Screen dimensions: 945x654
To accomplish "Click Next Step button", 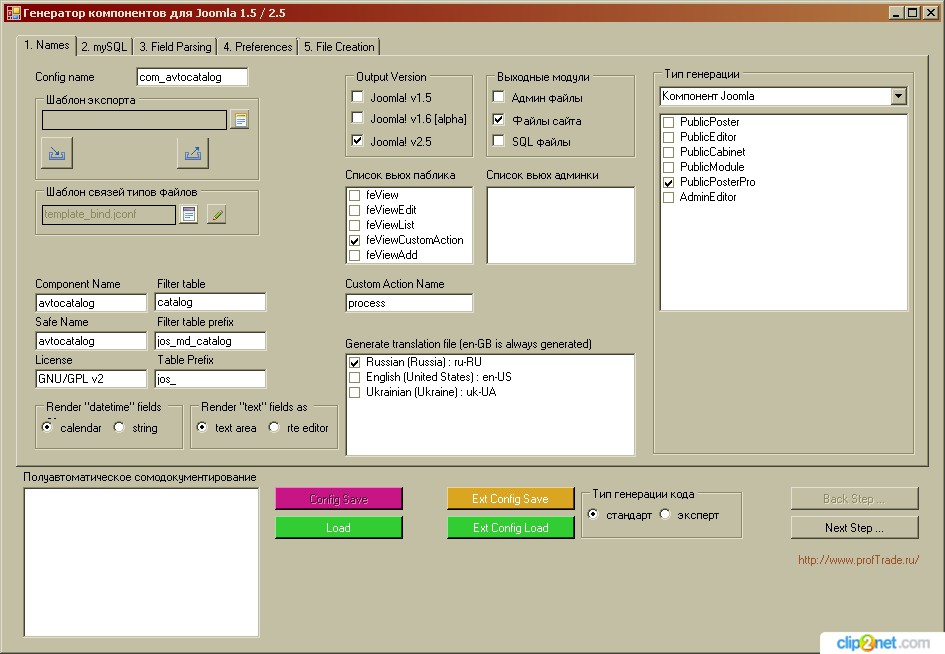I will click(855, 527).
